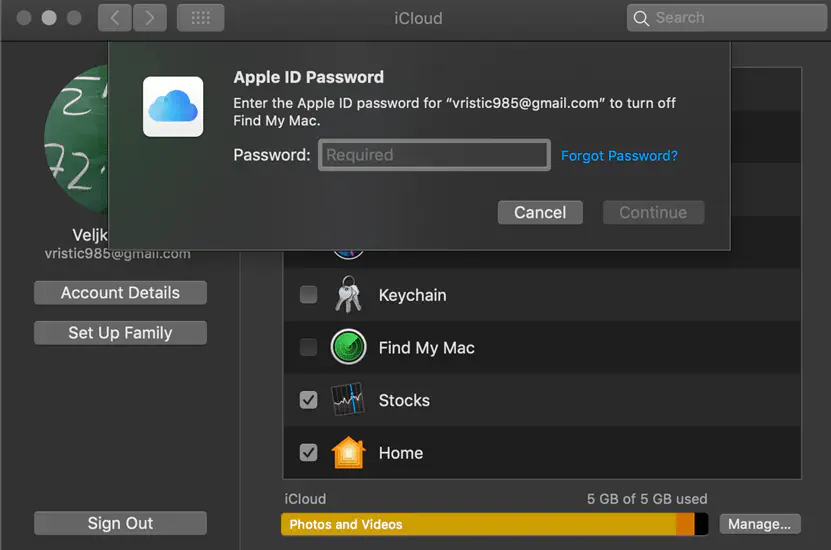
Task: Click the Keychain keys icon
Action: [x=348, y=294]
